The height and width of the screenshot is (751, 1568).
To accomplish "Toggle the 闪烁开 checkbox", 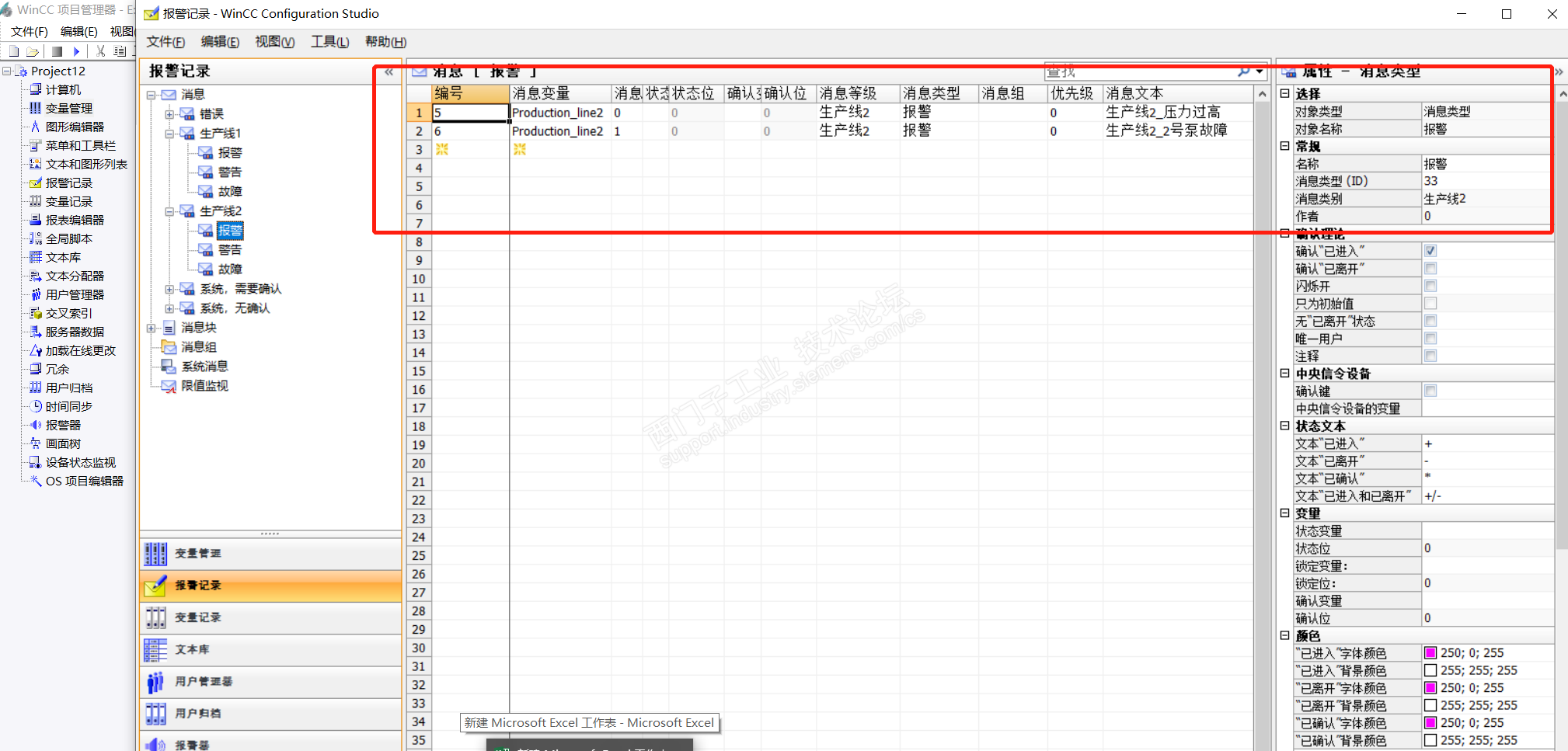I will coord(1430,286).
